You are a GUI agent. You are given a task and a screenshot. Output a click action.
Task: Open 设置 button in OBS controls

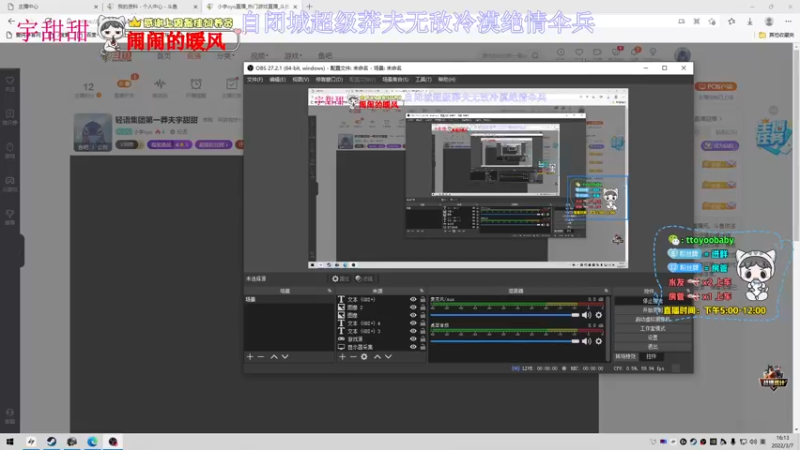653,338
